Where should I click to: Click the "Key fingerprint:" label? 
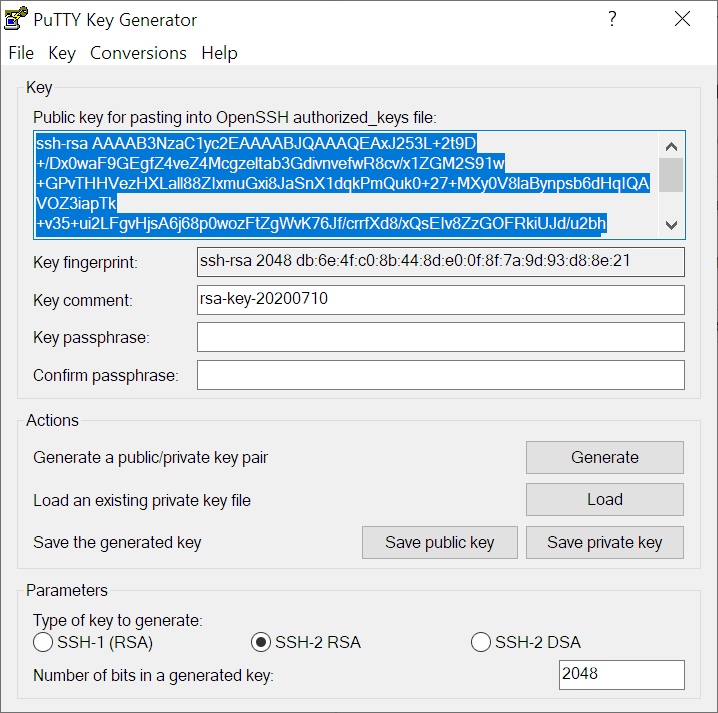(85, 263)
